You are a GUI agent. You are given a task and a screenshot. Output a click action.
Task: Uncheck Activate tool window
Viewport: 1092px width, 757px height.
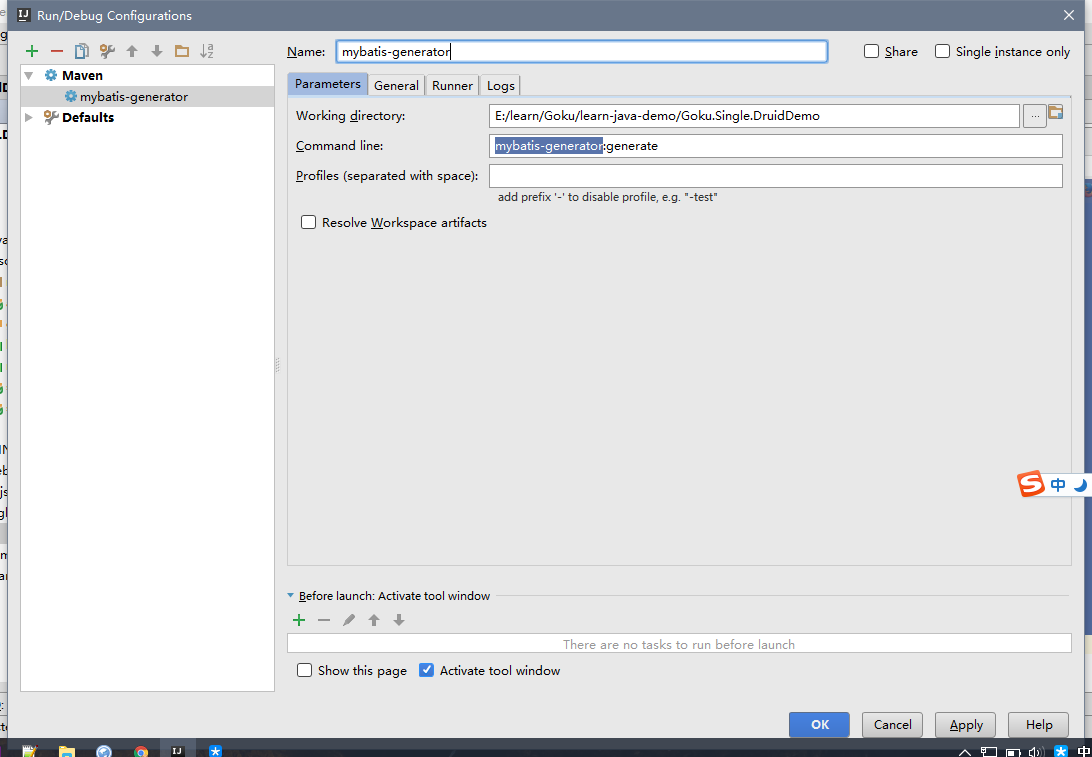pos(426,671)
